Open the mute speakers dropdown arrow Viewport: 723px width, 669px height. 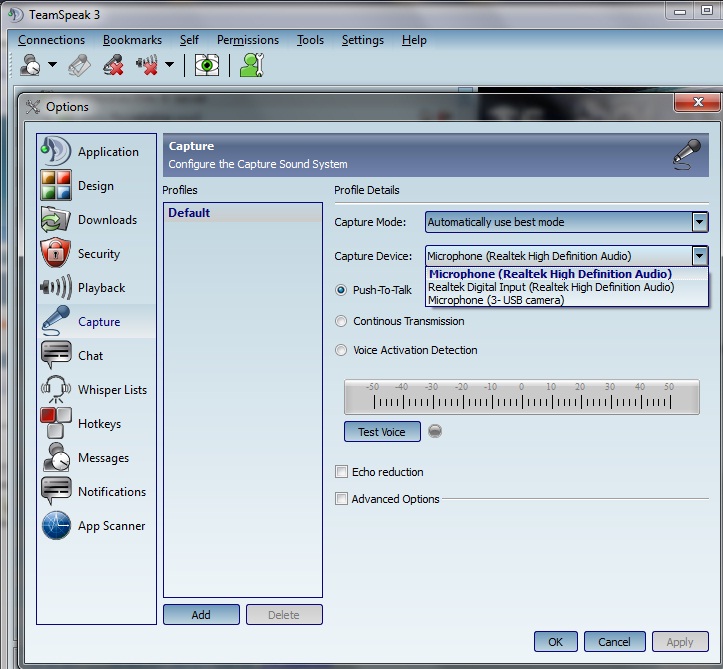tap(170, 65)
